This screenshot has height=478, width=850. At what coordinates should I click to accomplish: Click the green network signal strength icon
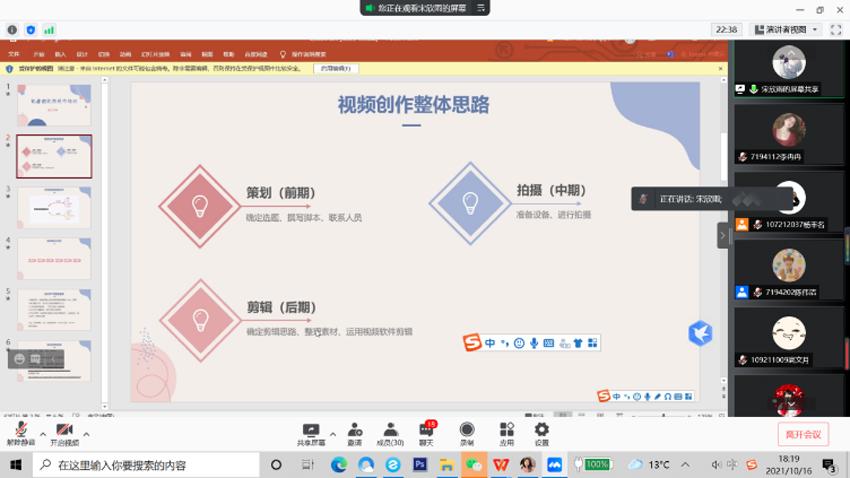(49, 30)
